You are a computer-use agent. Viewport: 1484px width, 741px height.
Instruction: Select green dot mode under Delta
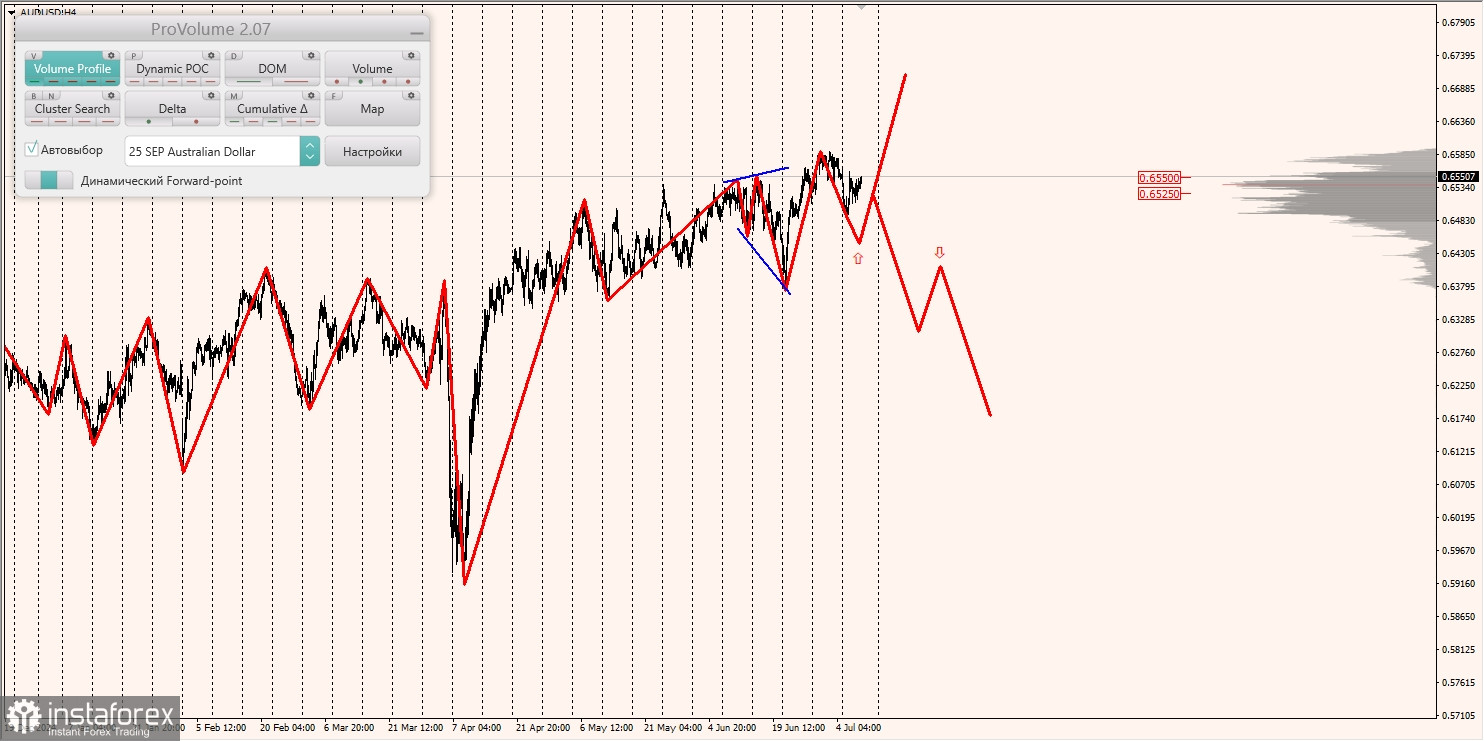pos(149,121)
